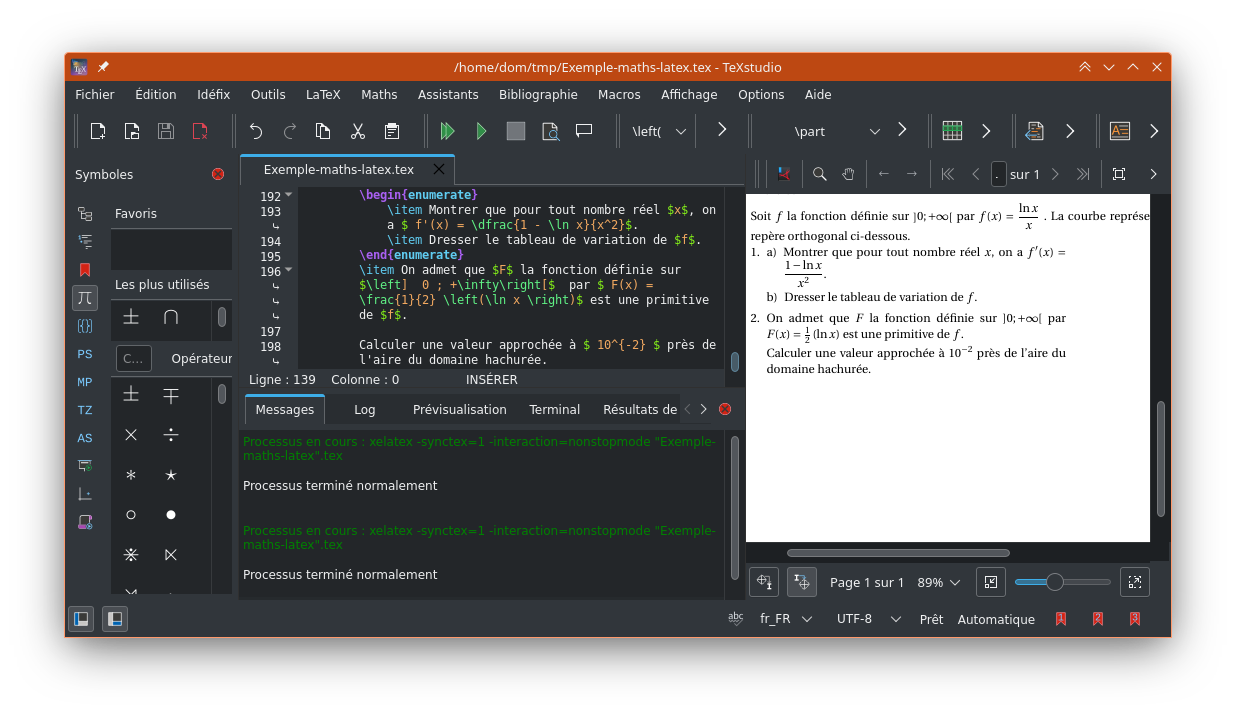Click the Save file toolbar icon
Viewport: 1236px width, 714px height.
[x=166, y=131]
